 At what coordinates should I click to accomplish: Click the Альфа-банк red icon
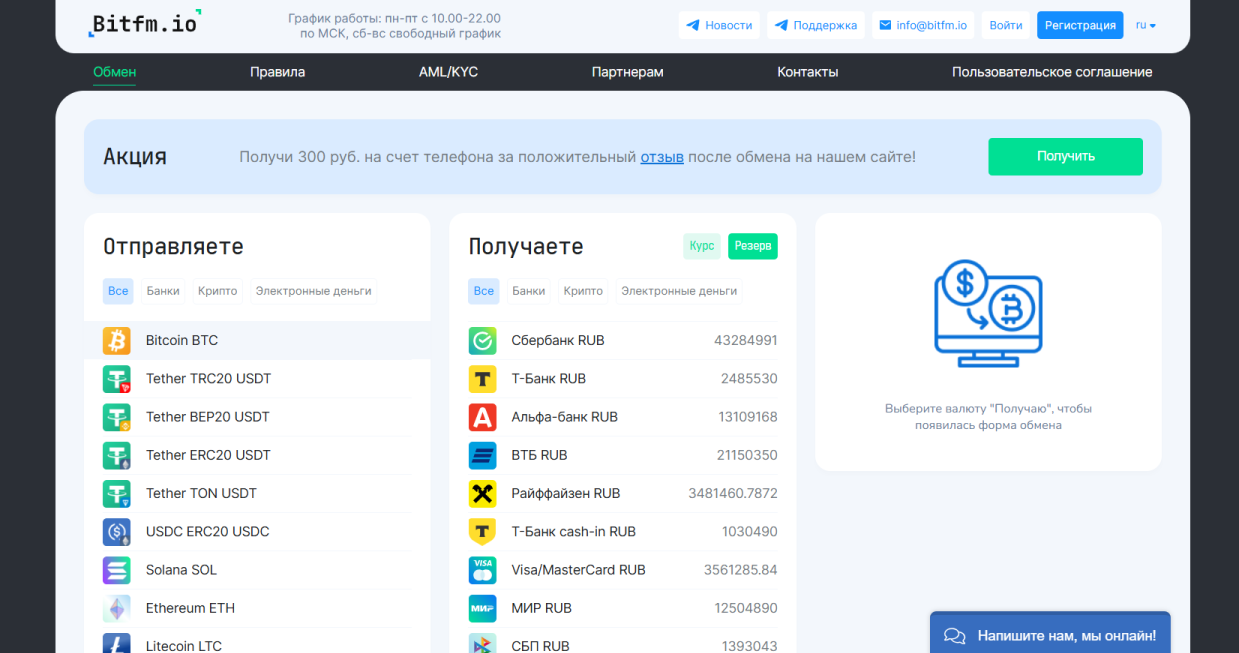click(x=483, y=417)
